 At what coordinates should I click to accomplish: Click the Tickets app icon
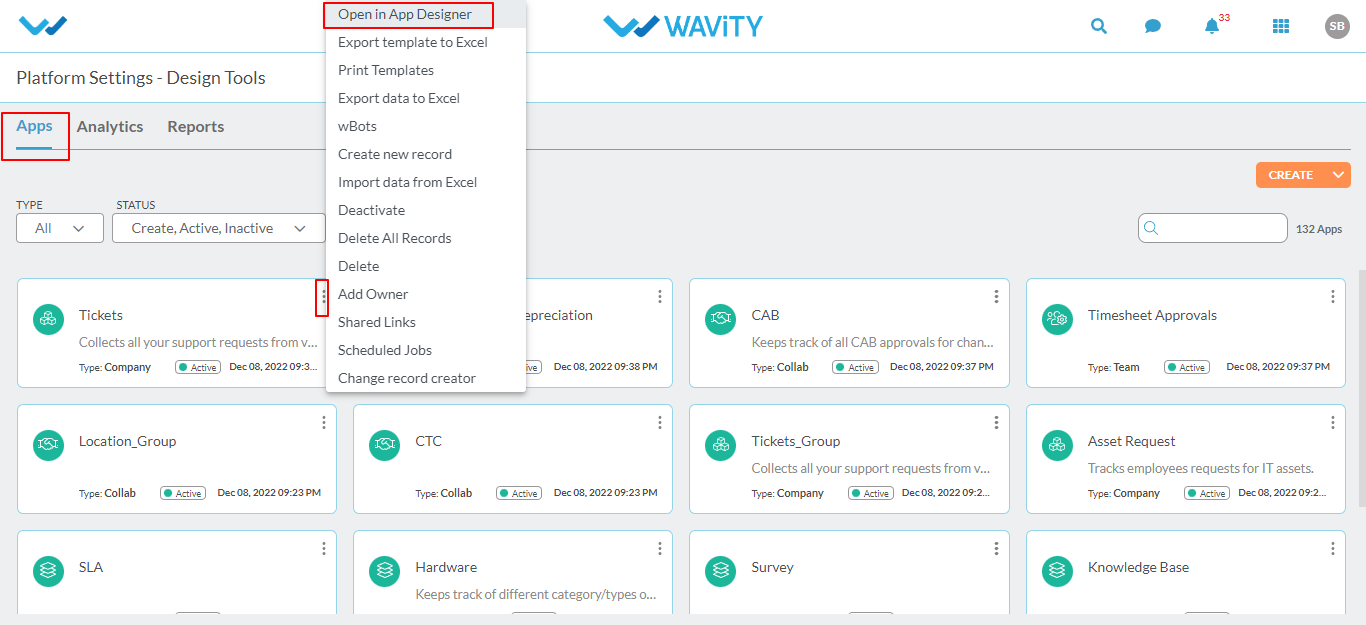tap(48, 319)
